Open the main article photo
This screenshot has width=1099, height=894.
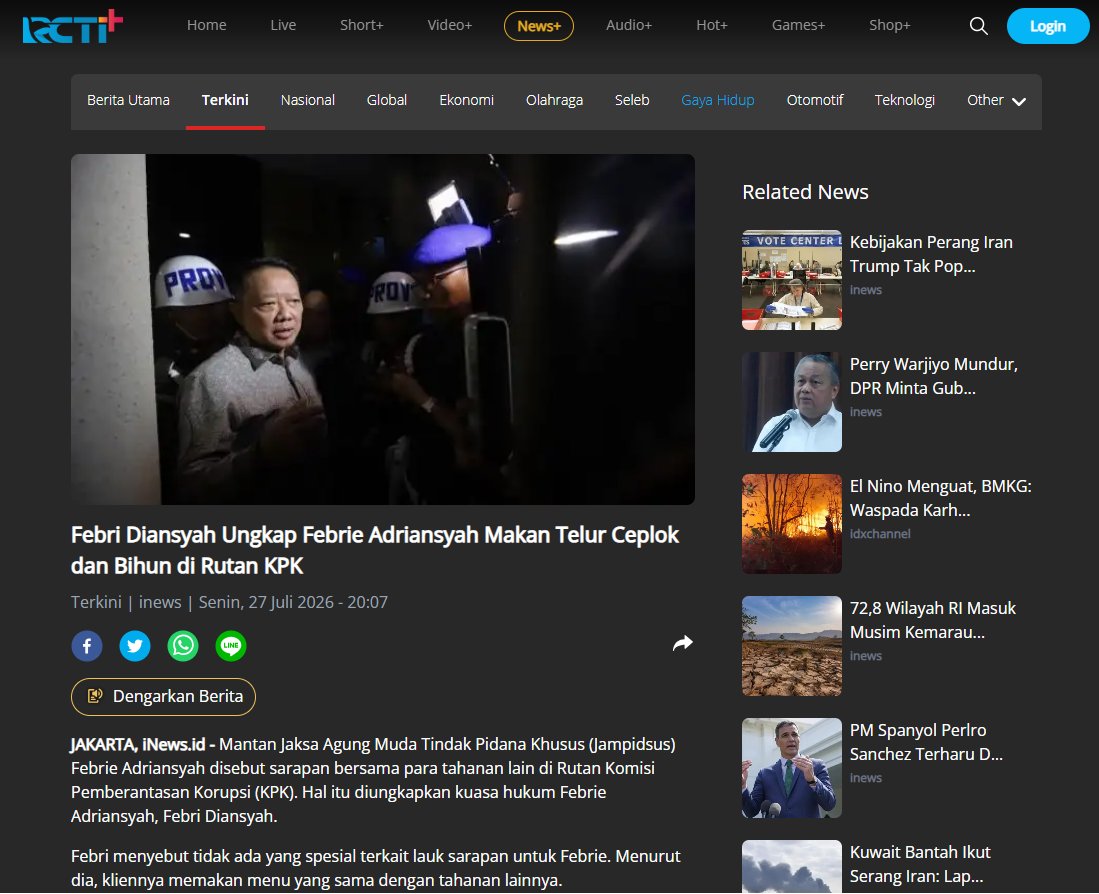pyautogui.click(x=383, y=329)
